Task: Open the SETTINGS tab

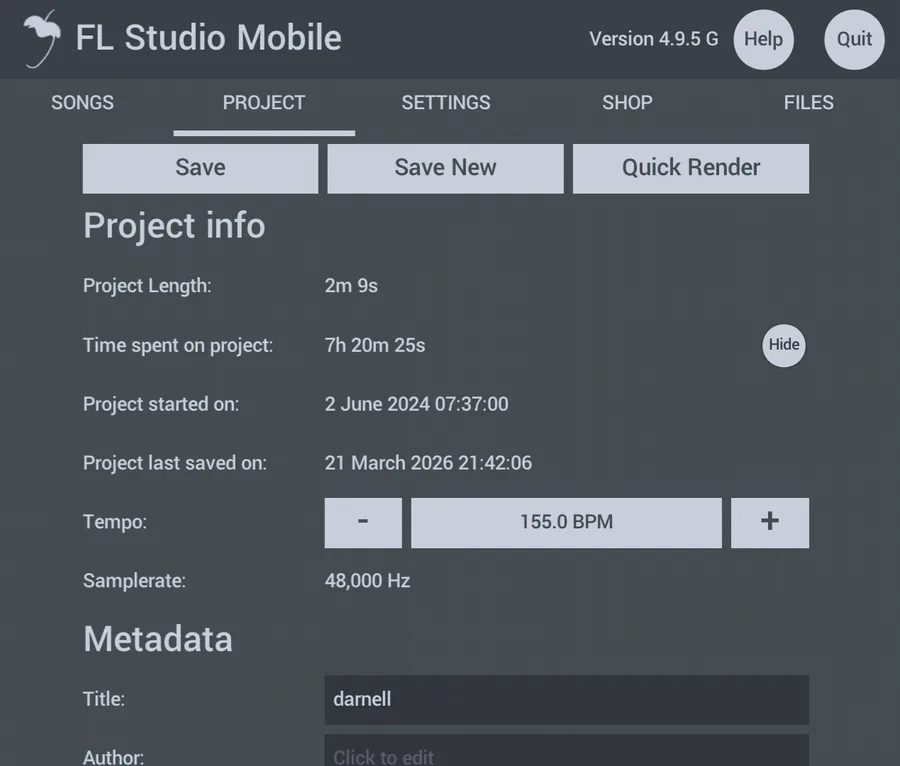Action: (x=446, y=103)
